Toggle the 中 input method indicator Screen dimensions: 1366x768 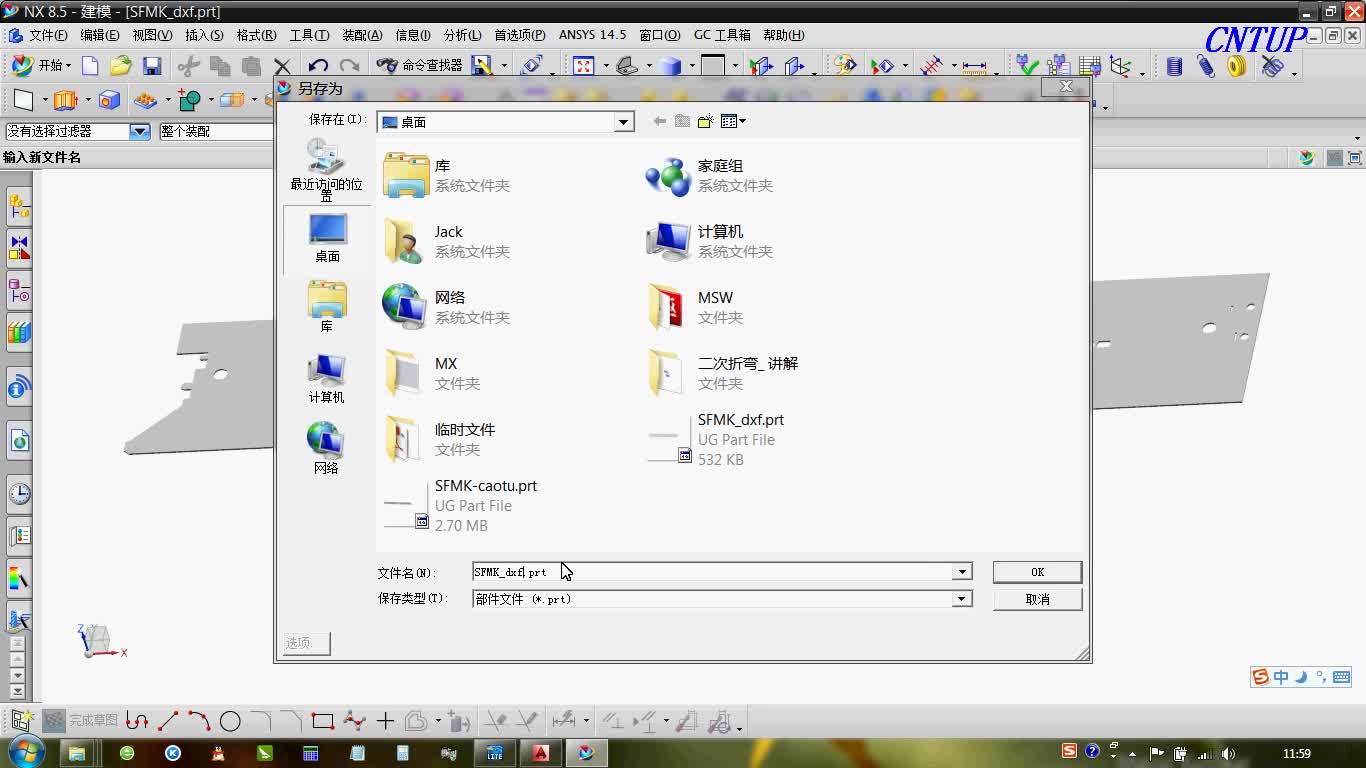[x=1281, y=677]
